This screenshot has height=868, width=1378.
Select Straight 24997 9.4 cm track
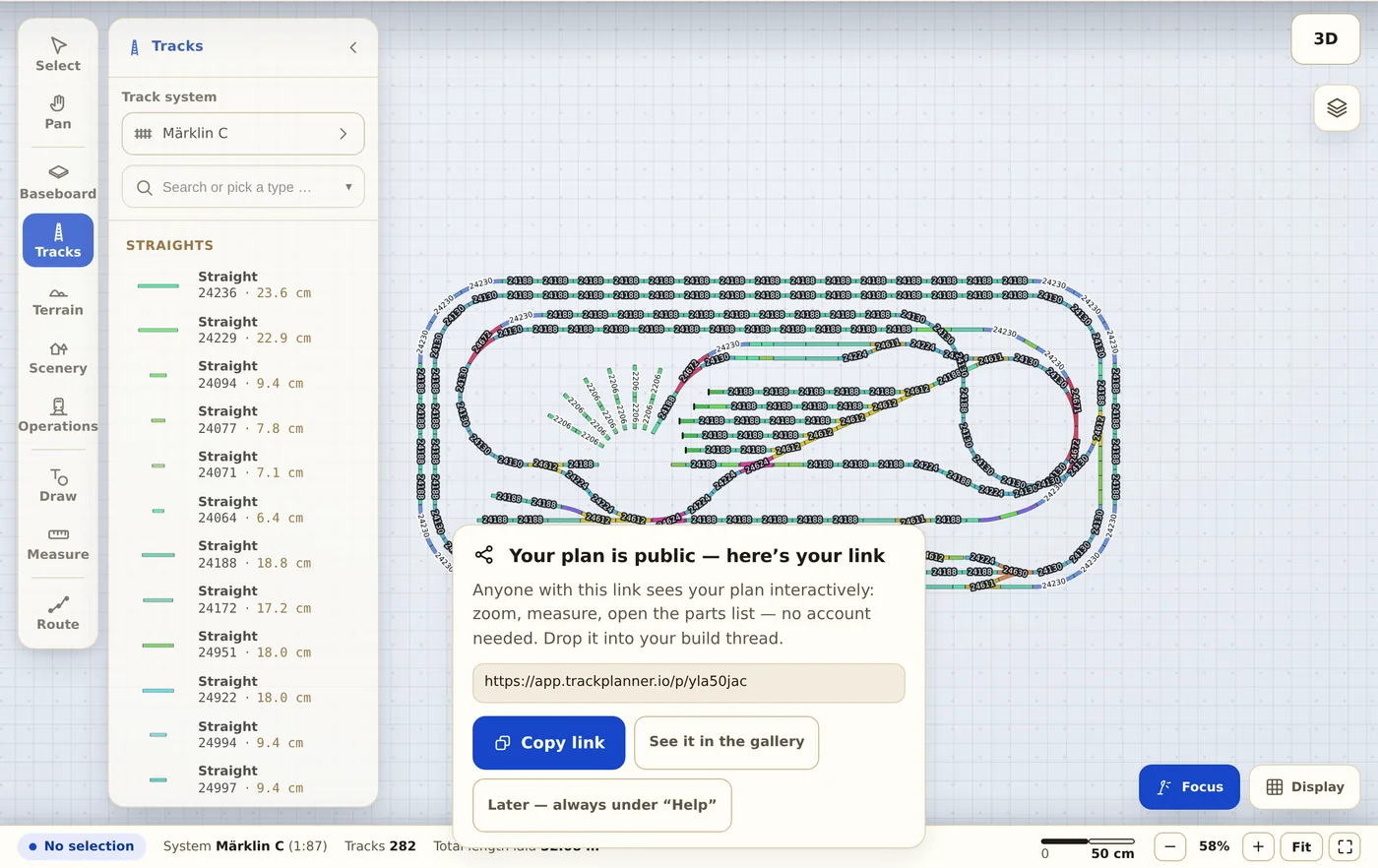[x=243, y=779]
